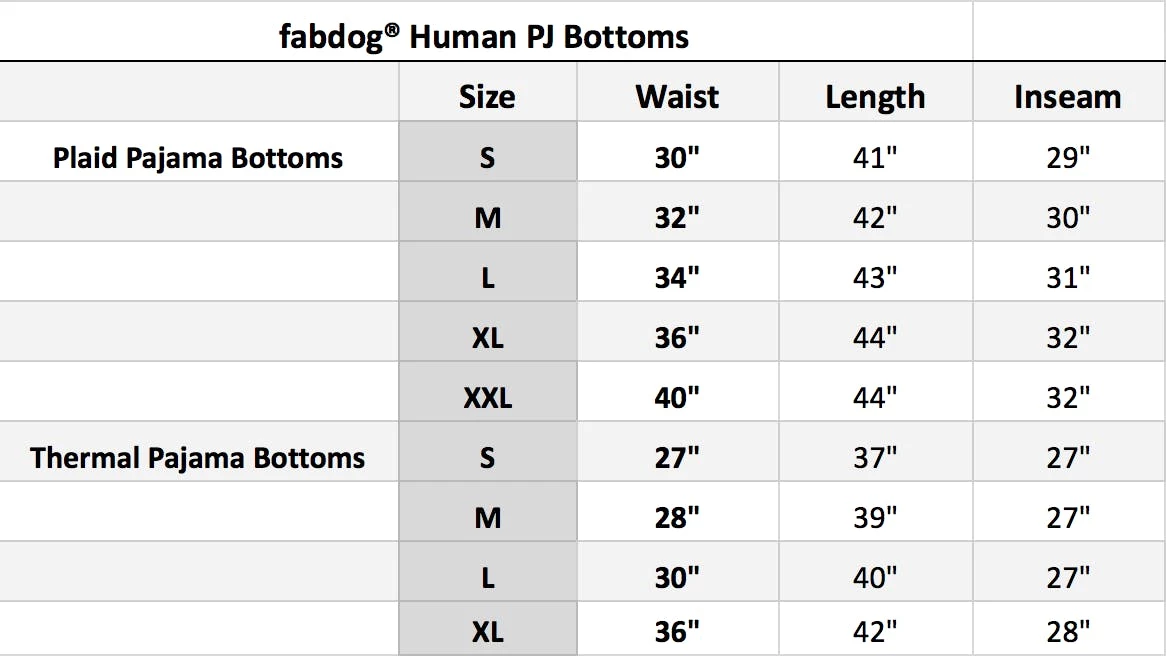Image resolution: width=1166 pixels, height=656 pixels.
Task: Select the 31" inseam cell
Action: [x=1067, y=278]
